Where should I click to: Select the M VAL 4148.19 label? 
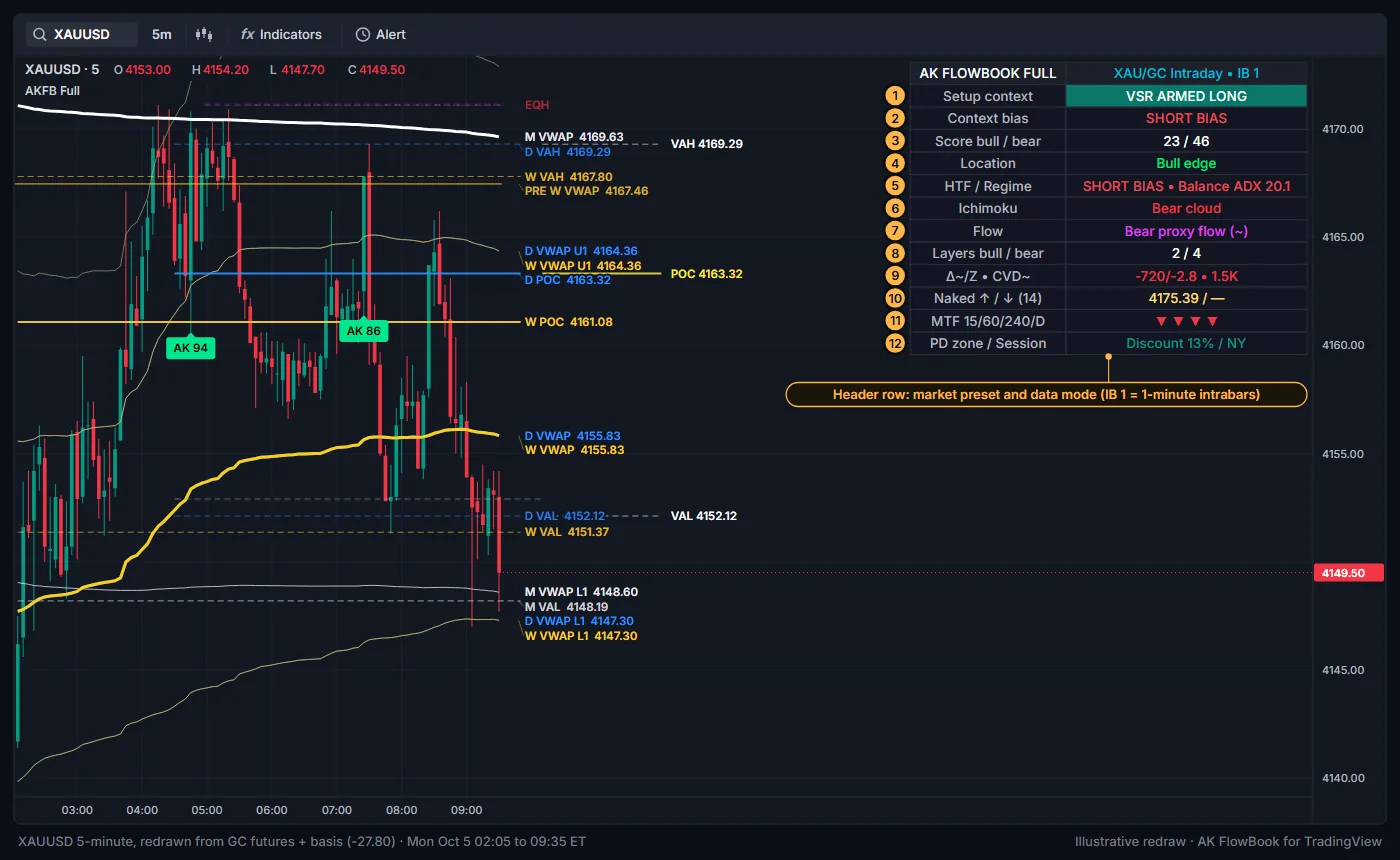(x=566, y=607)
